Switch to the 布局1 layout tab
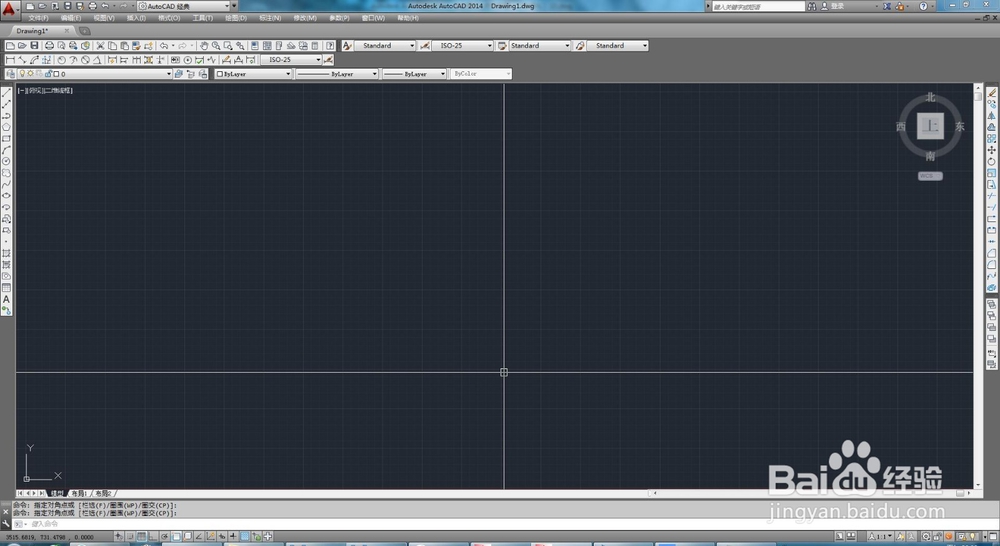 click(x=78, y=493)
